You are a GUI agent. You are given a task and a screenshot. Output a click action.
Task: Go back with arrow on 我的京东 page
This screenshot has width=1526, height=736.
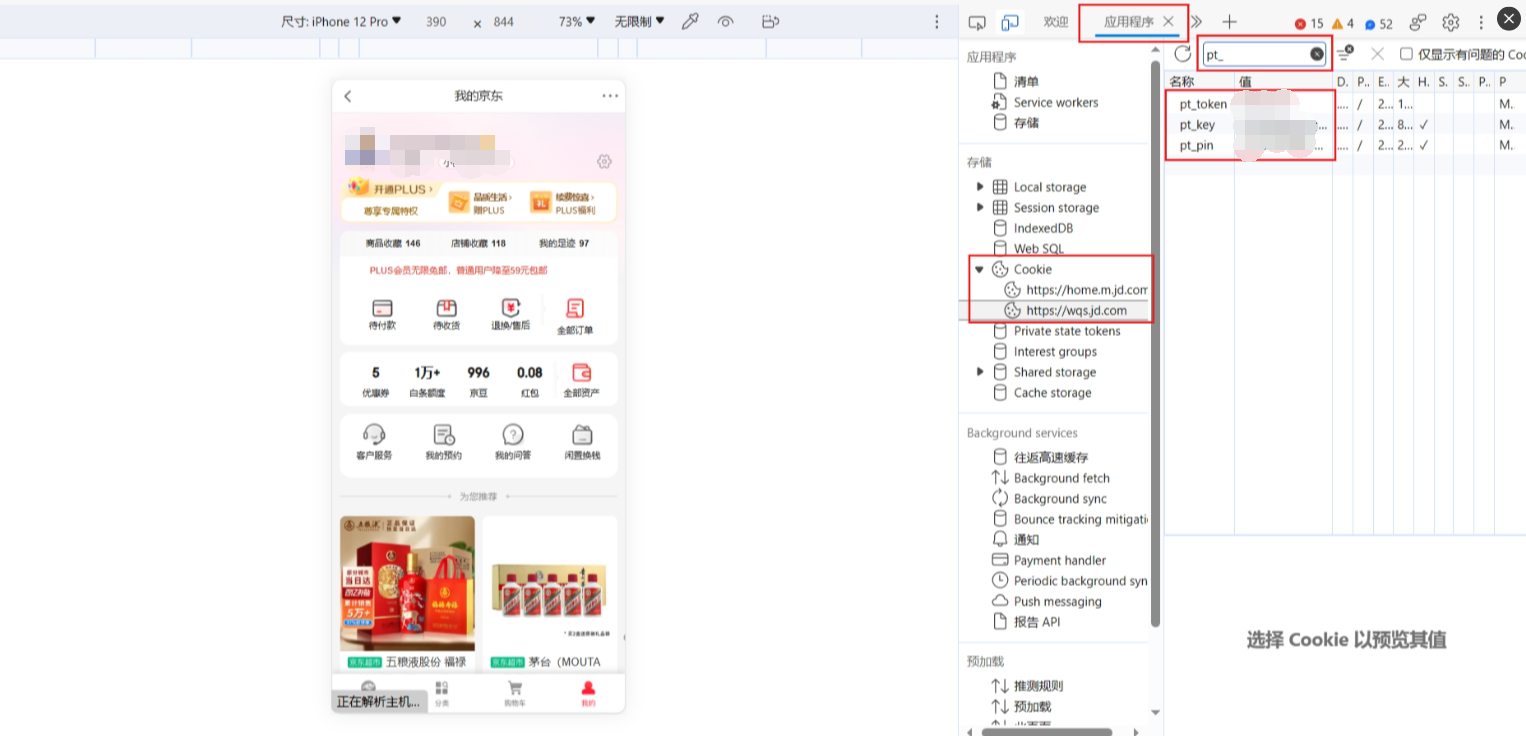click(348, 96)
